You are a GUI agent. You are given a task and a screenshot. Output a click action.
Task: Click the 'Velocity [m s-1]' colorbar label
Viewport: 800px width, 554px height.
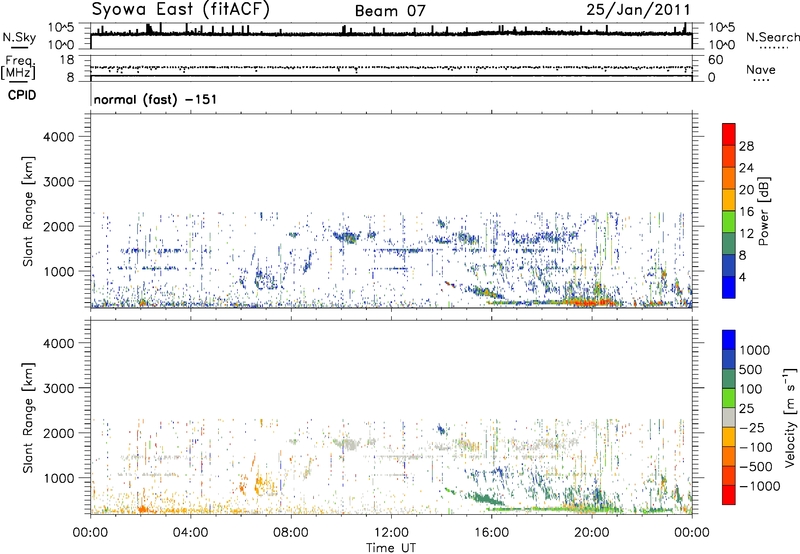click(790, 417)
